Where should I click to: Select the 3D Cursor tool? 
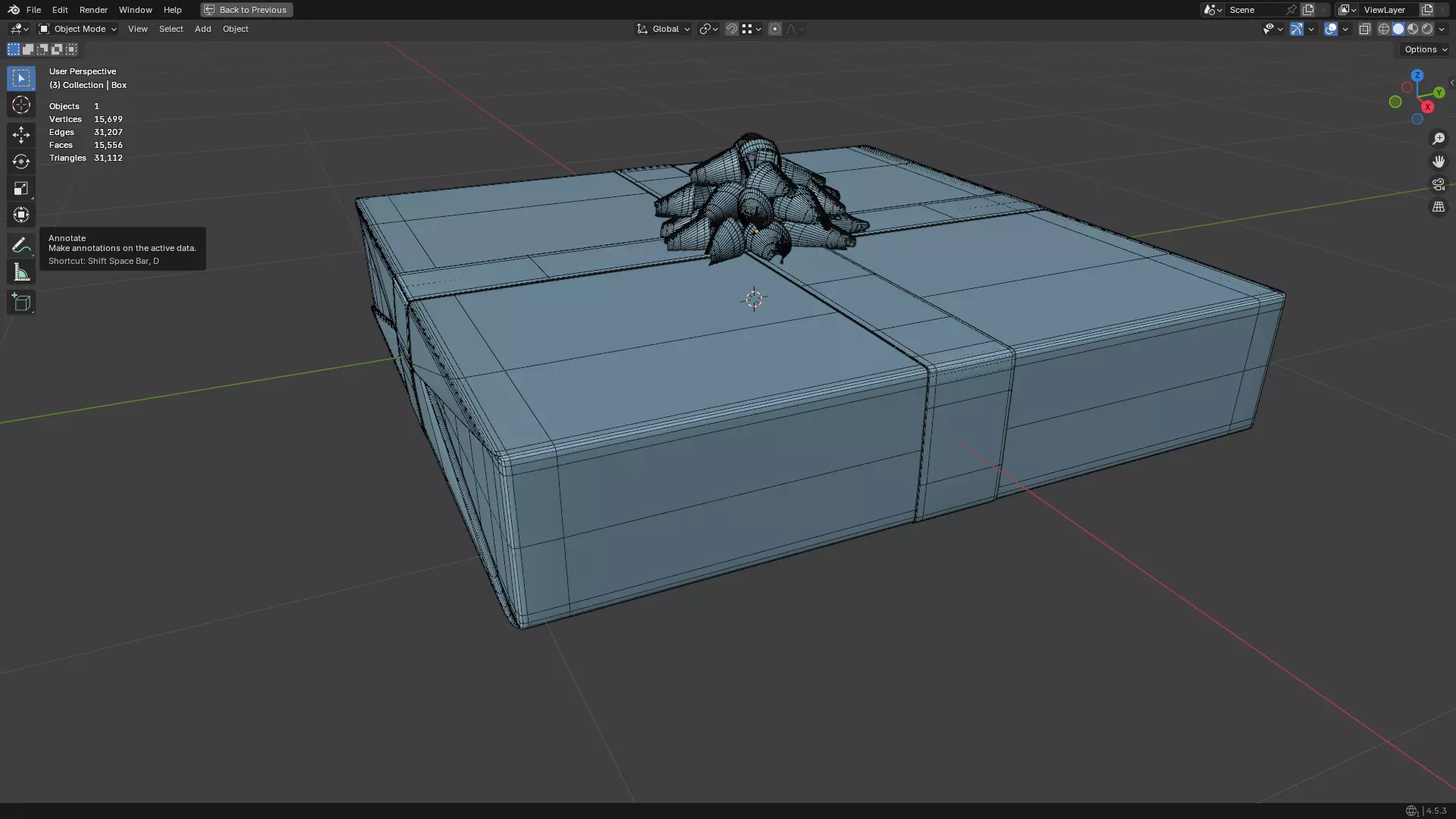tap(21, 105)
